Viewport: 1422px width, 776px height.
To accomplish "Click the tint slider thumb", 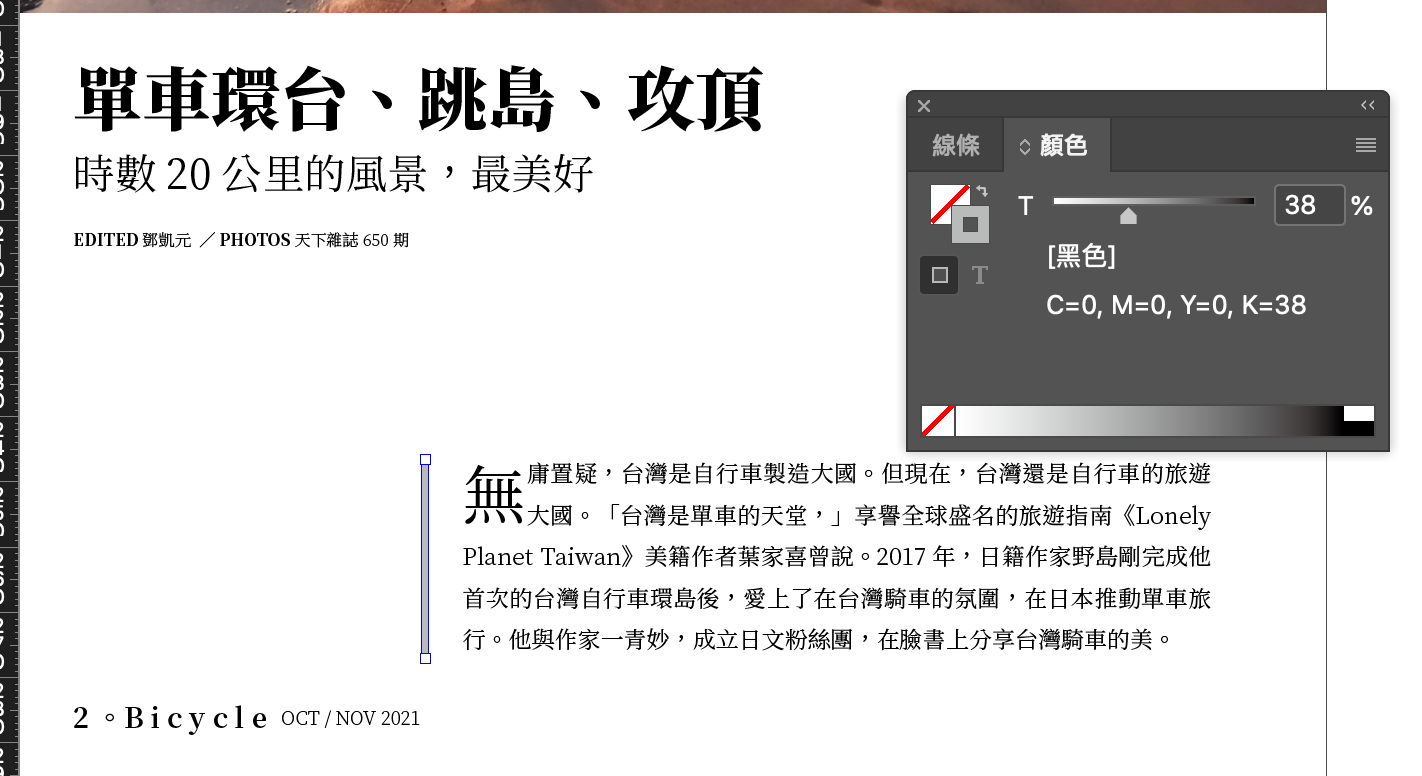I will (x=1128, y=216).
